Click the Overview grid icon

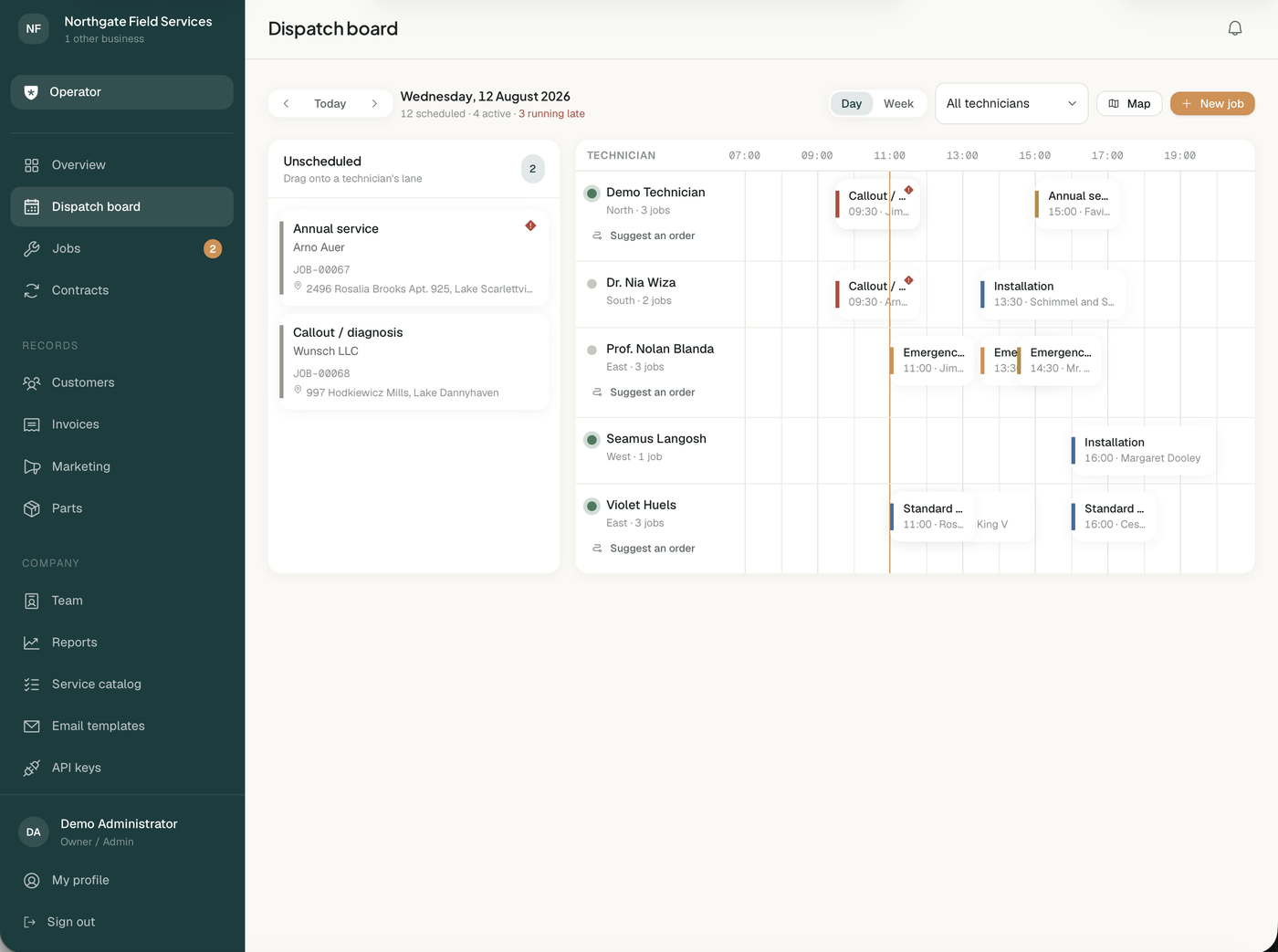[32, 165]
